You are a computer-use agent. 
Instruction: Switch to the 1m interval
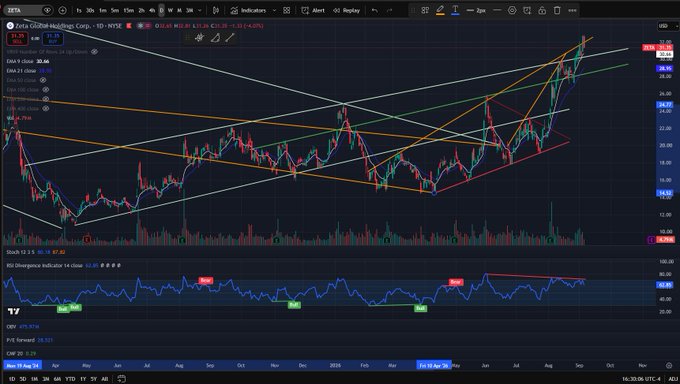coord(102,10)
